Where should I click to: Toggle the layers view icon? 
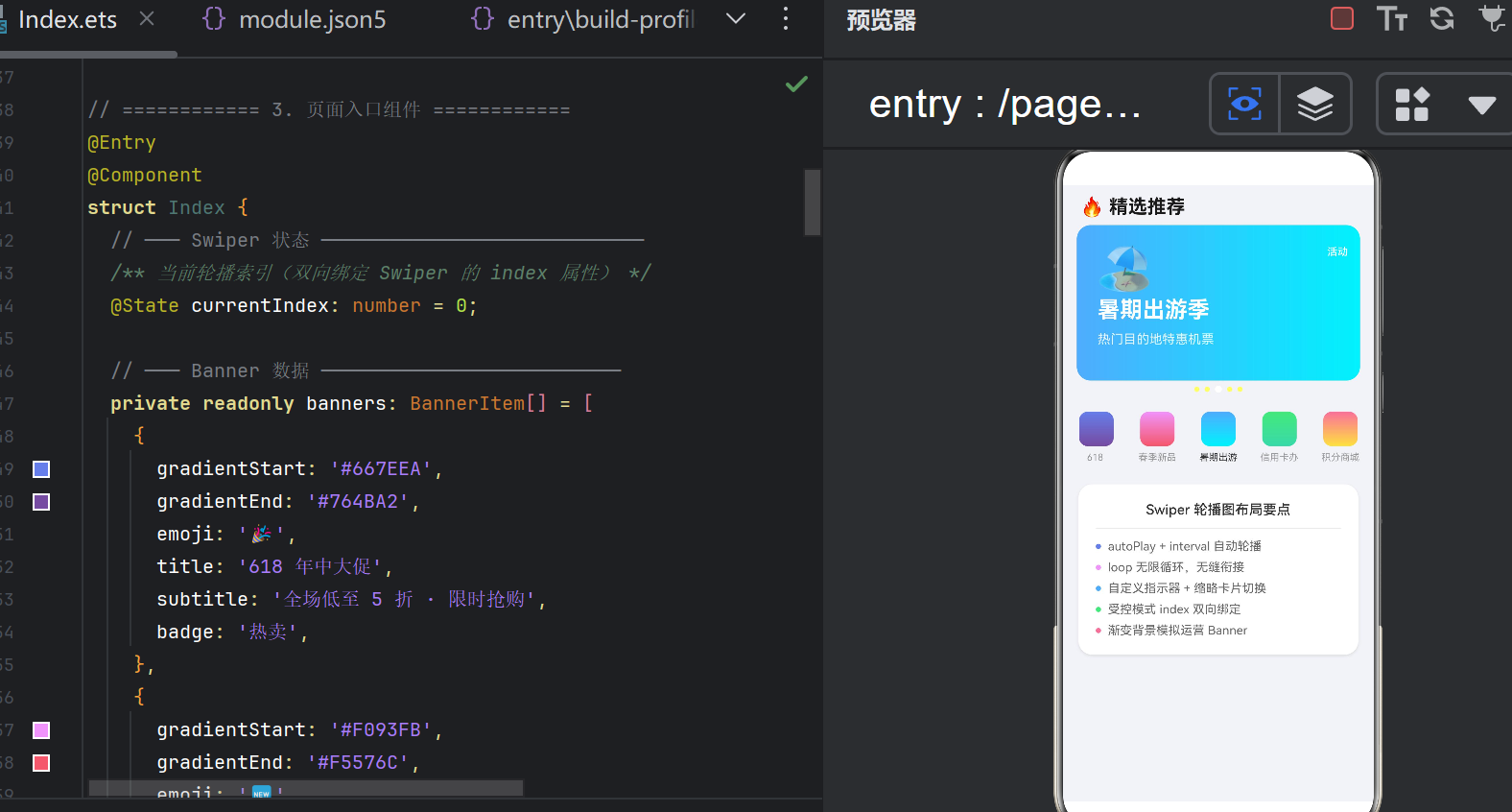pos(1315,104)
